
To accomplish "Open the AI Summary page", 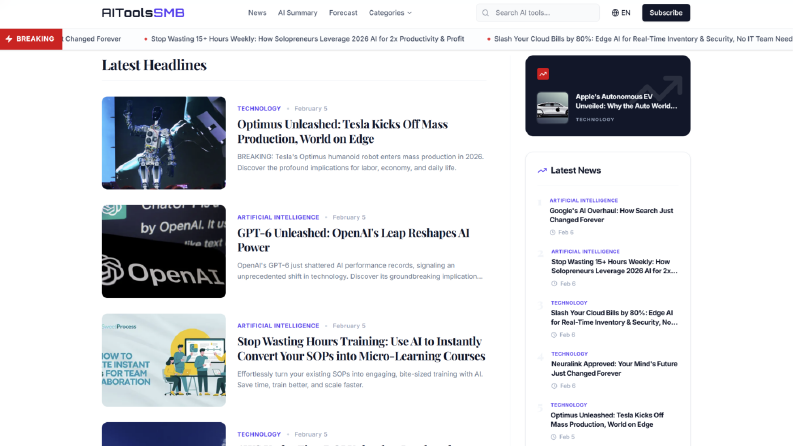I will pos(297,13).
